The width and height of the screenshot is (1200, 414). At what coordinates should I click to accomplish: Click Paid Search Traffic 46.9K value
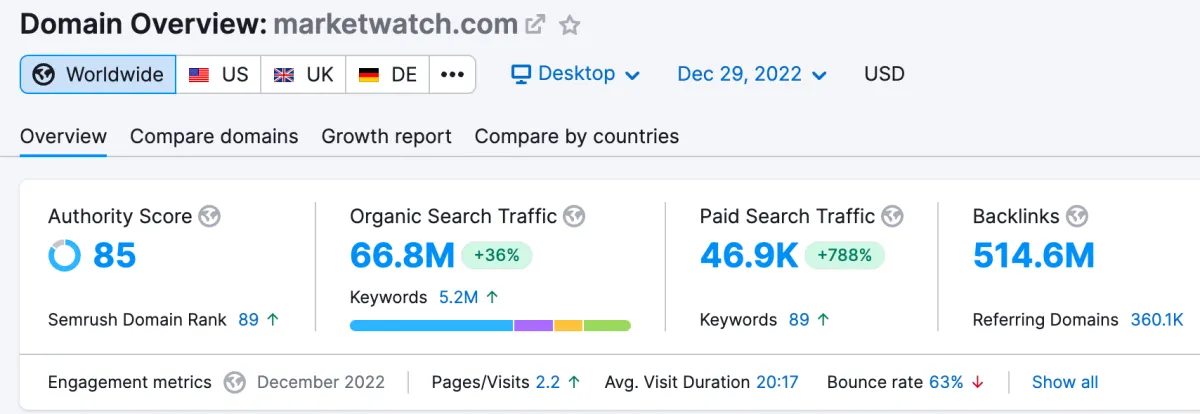(749, 256)
